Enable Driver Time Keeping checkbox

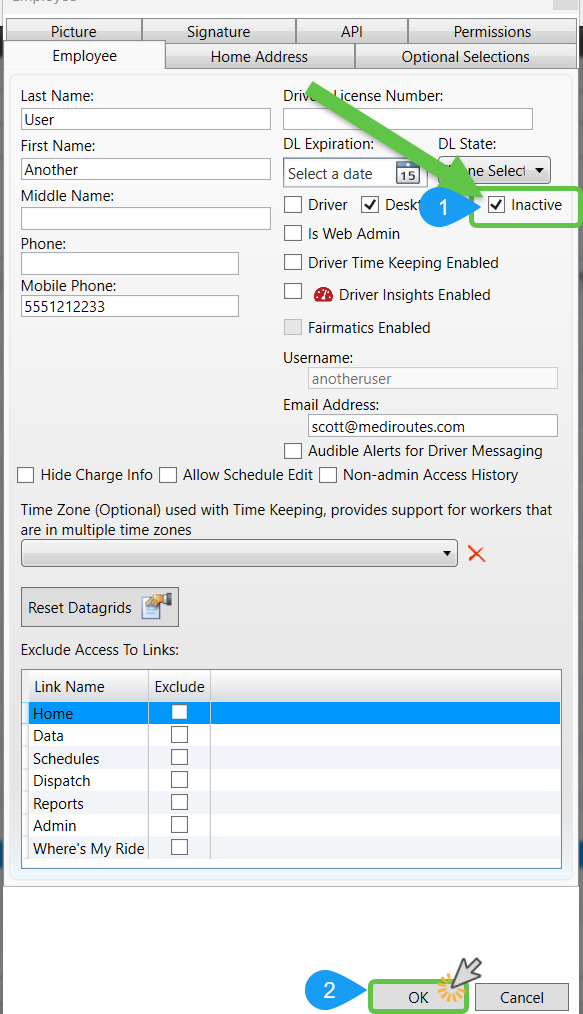(293, 262)
